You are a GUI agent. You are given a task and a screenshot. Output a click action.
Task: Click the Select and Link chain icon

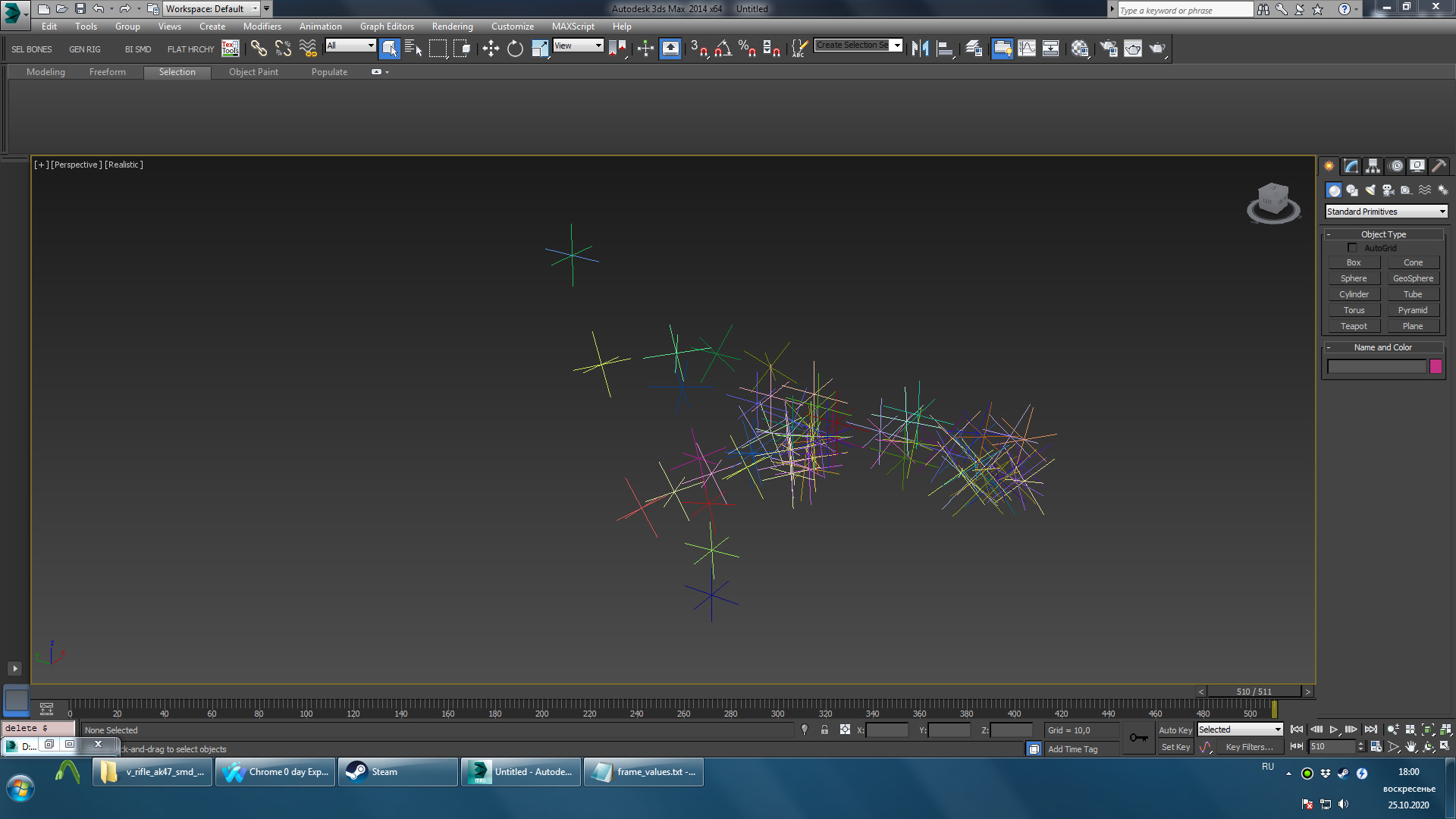259,49
